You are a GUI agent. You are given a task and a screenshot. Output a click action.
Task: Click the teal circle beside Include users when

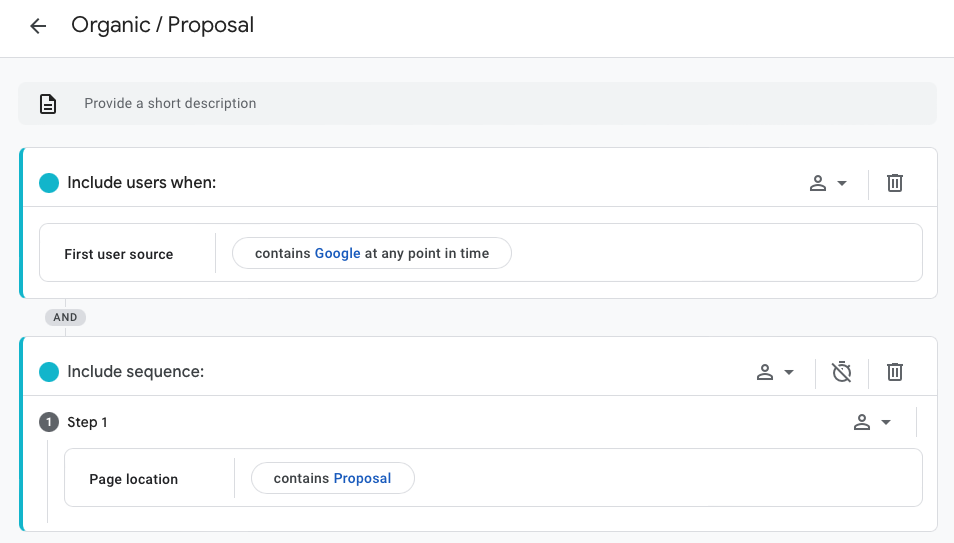point(49,183)
